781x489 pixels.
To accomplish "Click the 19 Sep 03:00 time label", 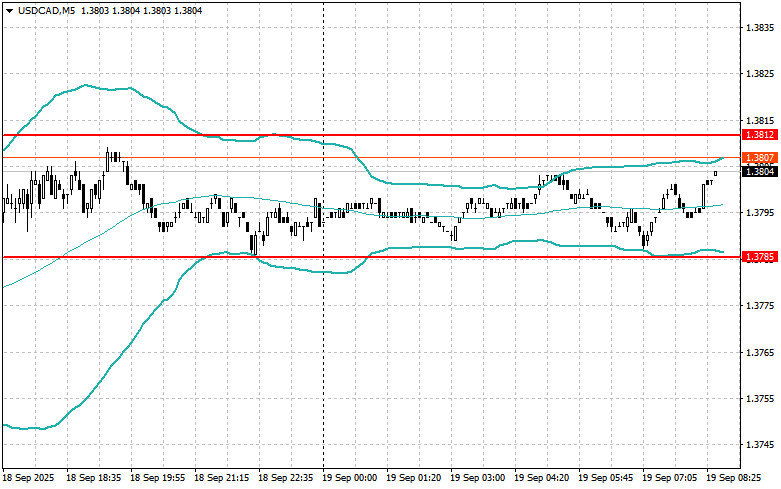I will point(477,478).
